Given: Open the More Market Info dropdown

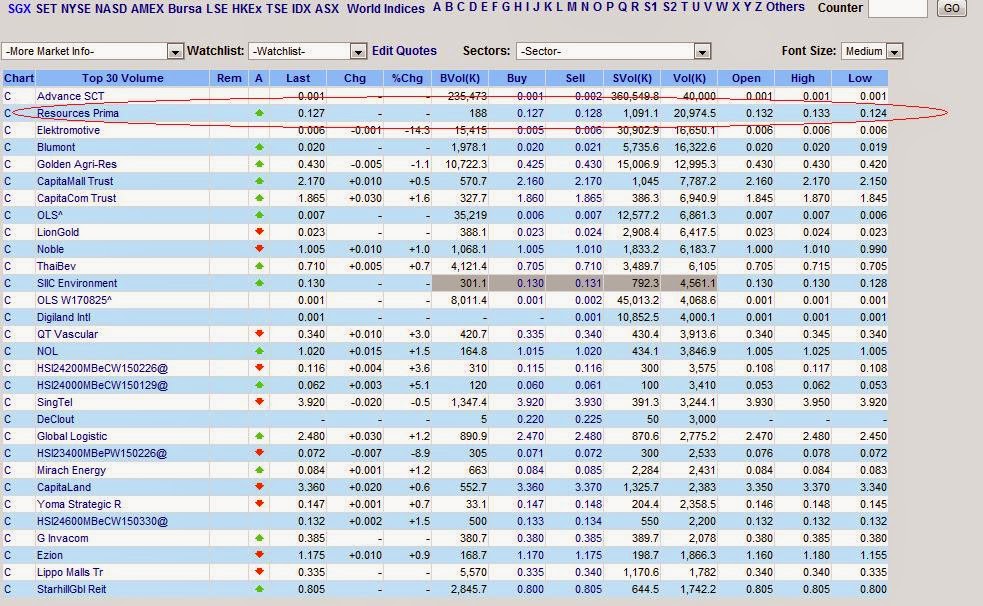Looking at the screenshot, I should [92, 51].
